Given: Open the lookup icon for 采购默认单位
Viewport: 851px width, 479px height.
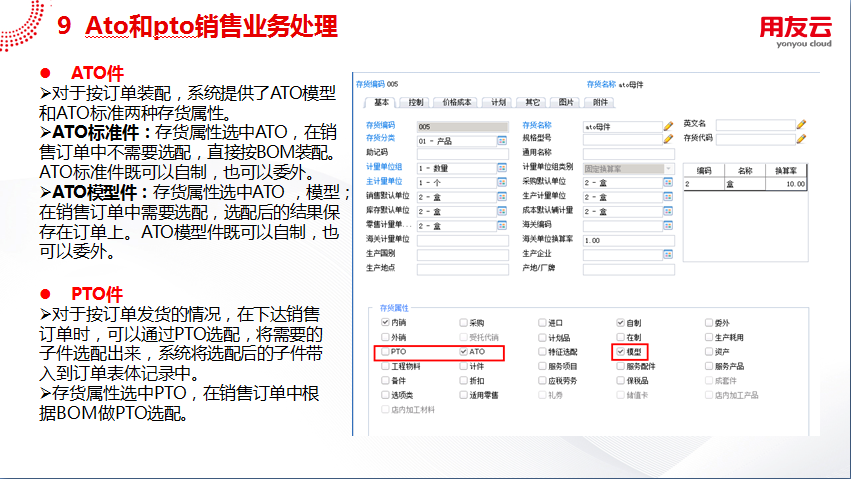Looking at the screenshot, I should coord(668,182).
